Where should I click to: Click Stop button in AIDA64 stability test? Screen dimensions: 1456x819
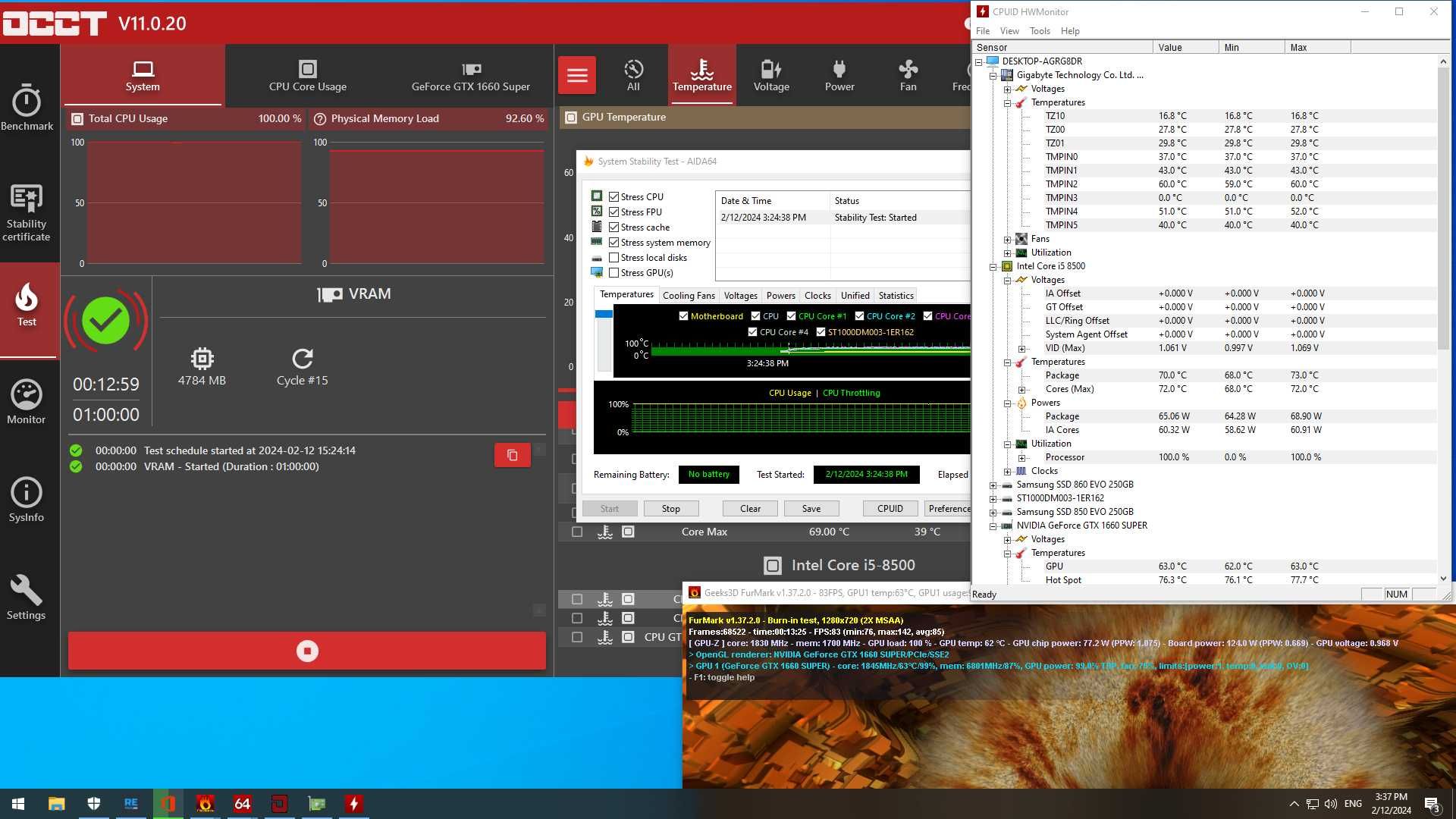[670, 509]
